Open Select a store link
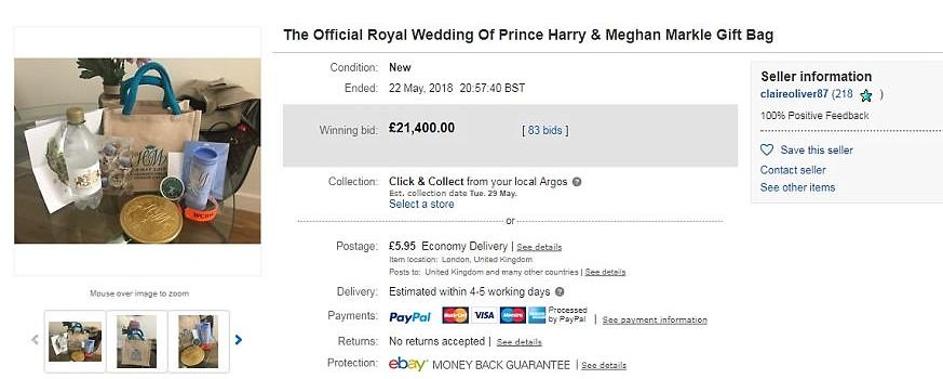This screenshot has height=379, width=943. [422, 204]
